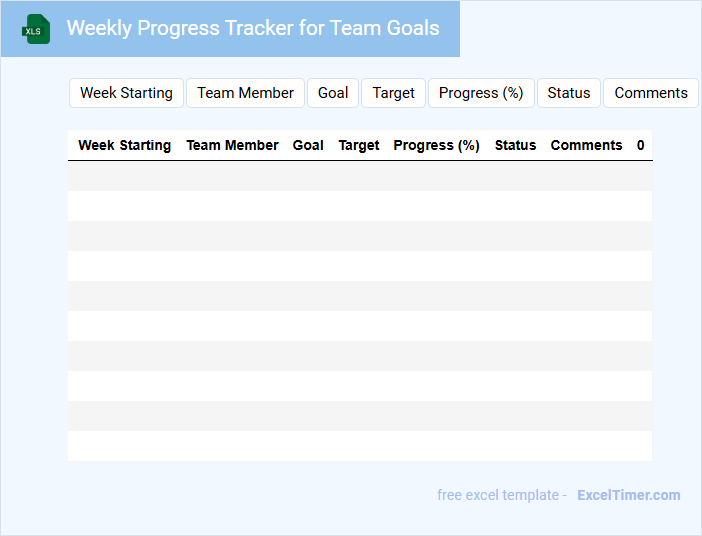Click the Goal tag button
The image size is (702, 536).
click(x=333, y=93)
